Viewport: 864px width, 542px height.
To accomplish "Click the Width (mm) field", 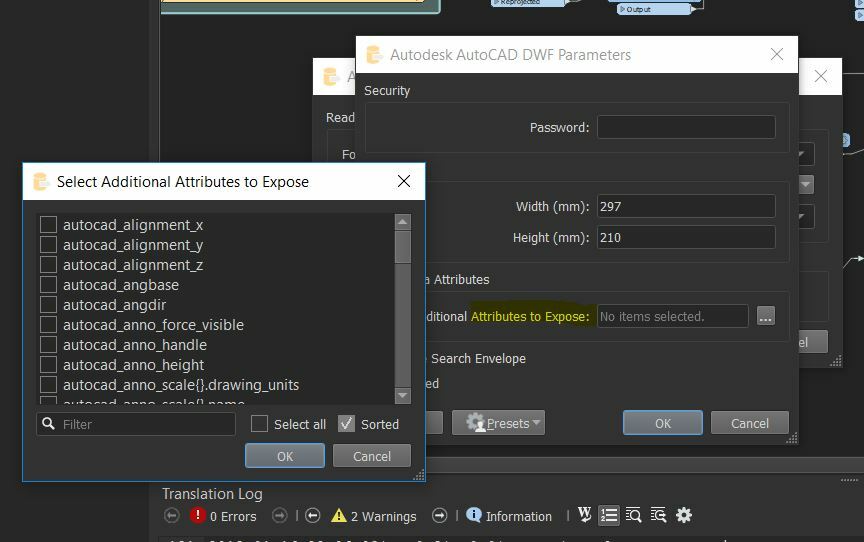I will [686, 207].
